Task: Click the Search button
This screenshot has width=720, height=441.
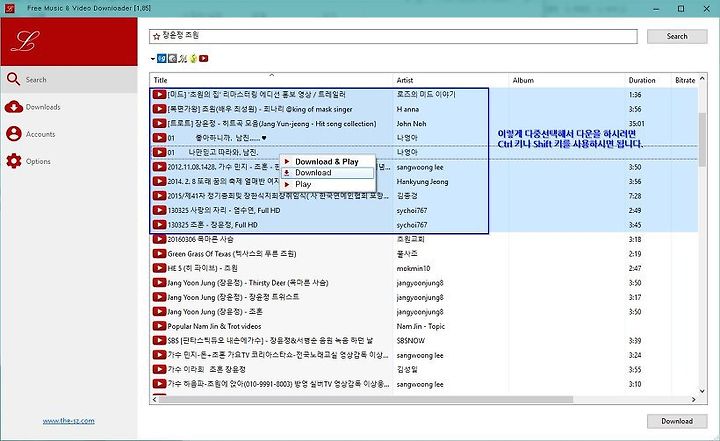Action: click(677, 36)
